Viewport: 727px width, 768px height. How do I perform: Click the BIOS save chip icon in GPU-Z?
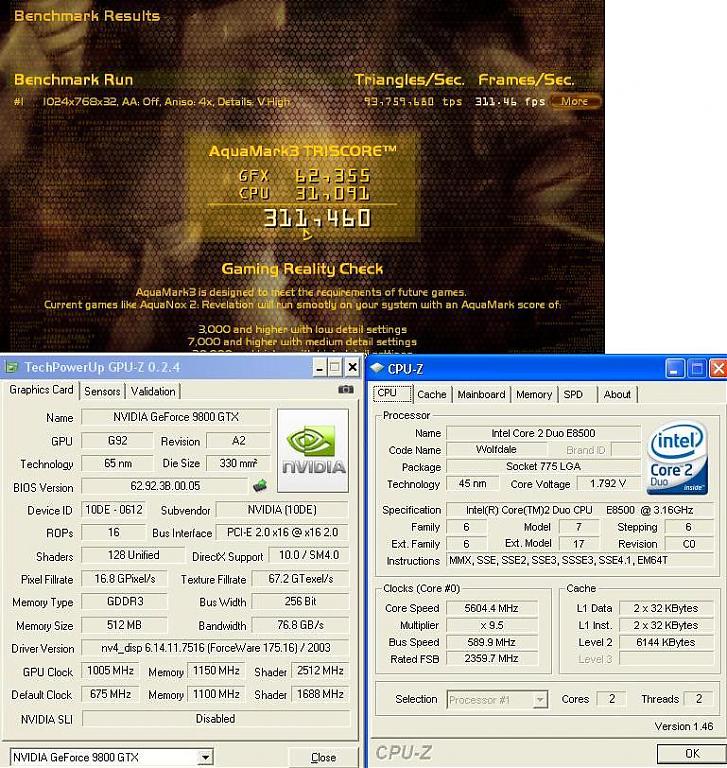click(x=260, y=486)
